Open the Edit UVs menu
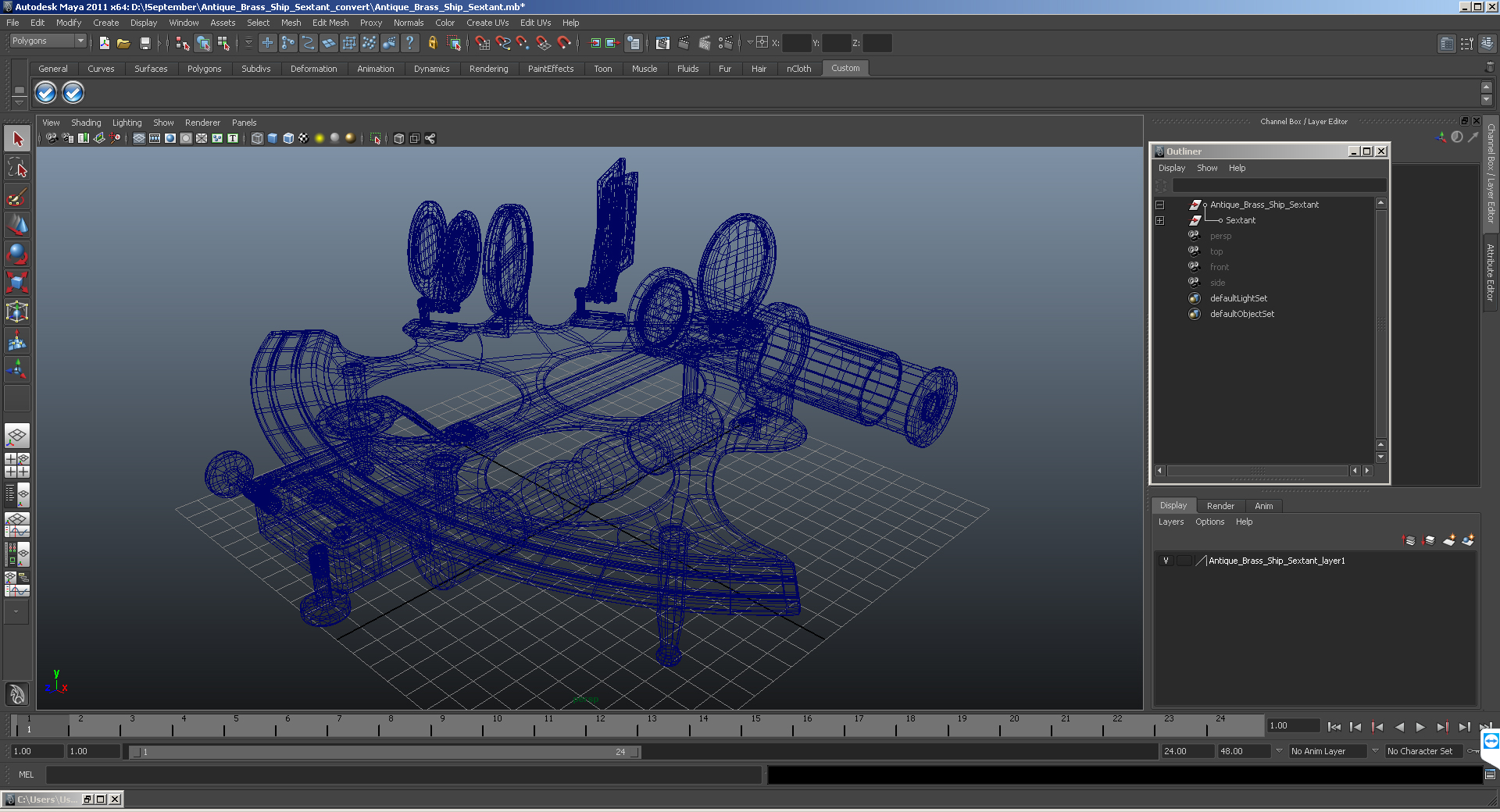The image size is (1500, 812). (x=535, y=23)
